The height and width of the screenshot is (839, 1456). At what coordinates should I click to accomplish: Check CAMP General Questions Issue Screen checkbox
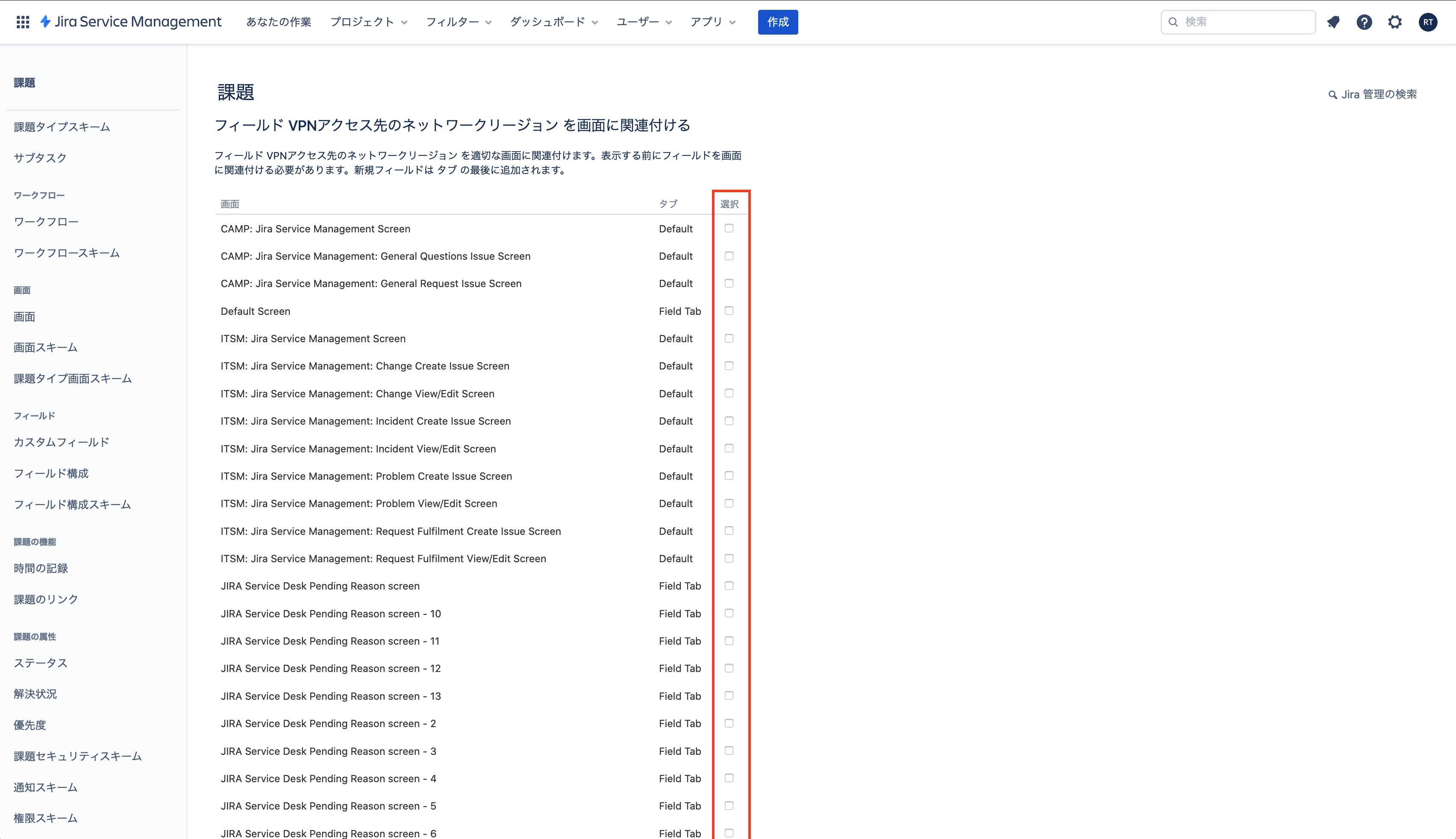coord(729,255)
